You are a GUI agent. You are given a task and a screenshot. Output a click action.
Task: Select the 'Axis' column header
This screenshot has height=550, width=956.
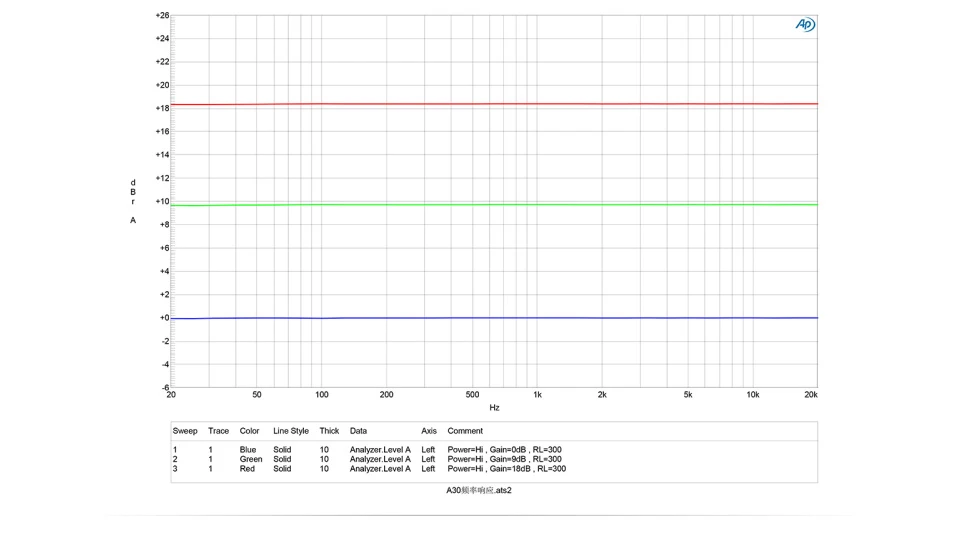click(429, 430)
